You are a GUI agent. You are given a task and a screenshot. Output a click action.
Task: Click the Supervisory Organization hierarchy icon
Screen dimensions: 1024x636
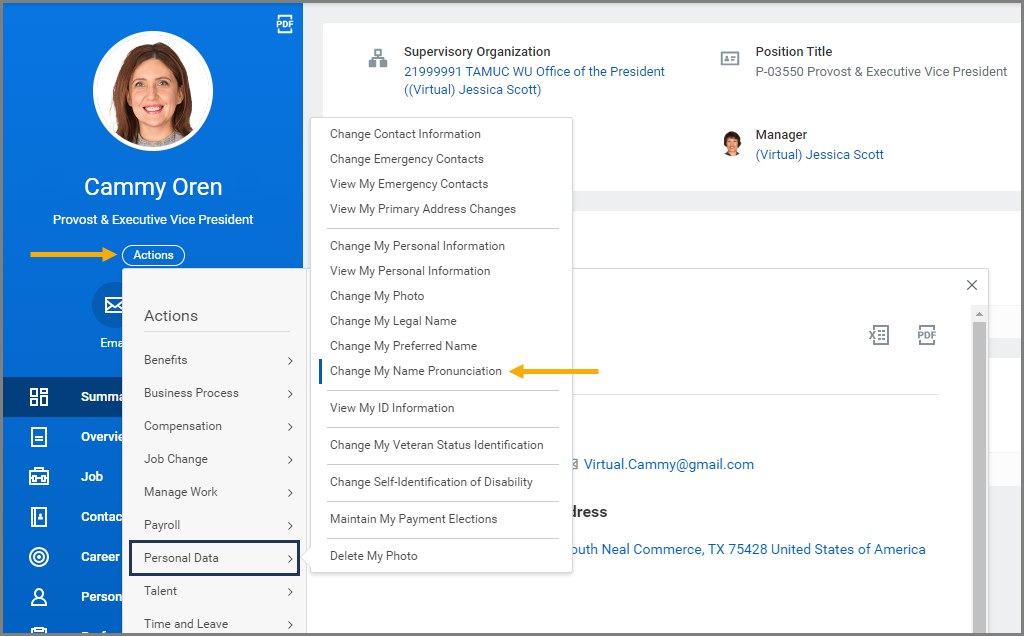[378, 59]
